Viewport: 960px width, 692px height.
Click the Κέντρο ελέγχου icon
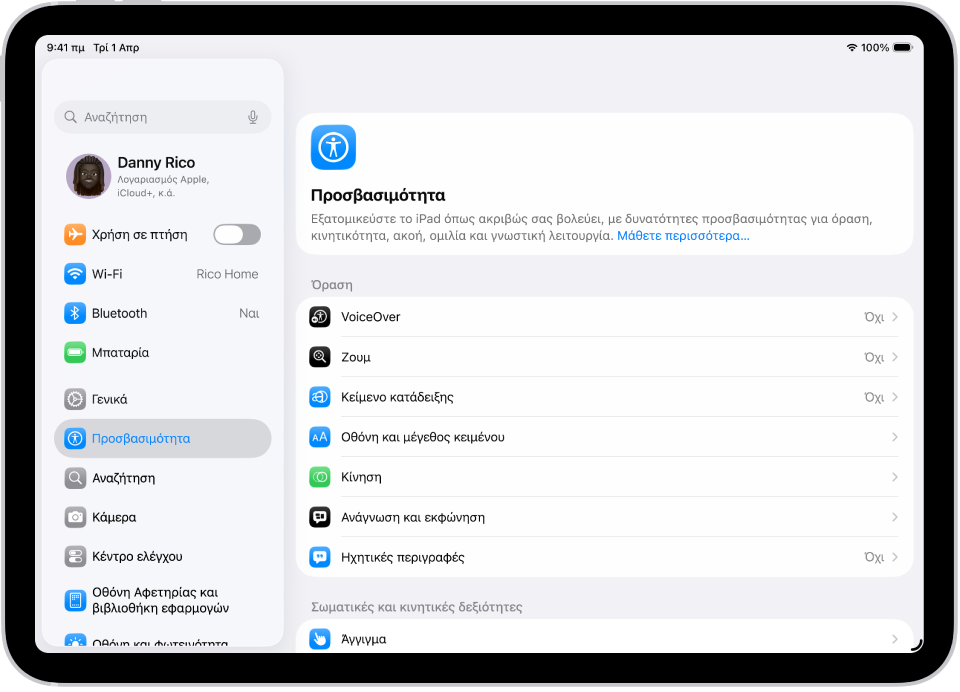pos(75,556)
